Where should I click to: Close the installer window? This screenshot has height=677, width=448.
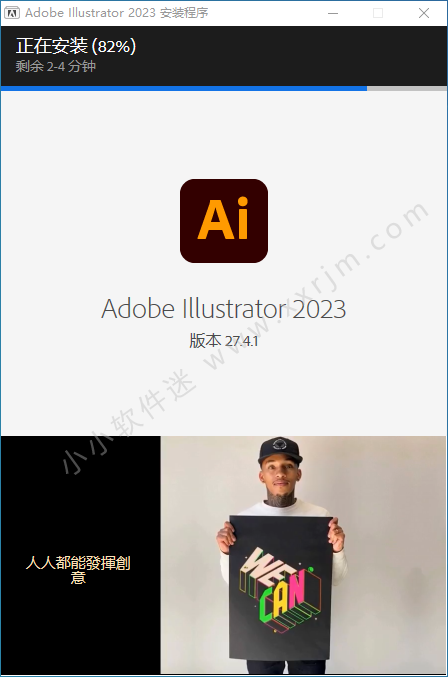point(424,13)
